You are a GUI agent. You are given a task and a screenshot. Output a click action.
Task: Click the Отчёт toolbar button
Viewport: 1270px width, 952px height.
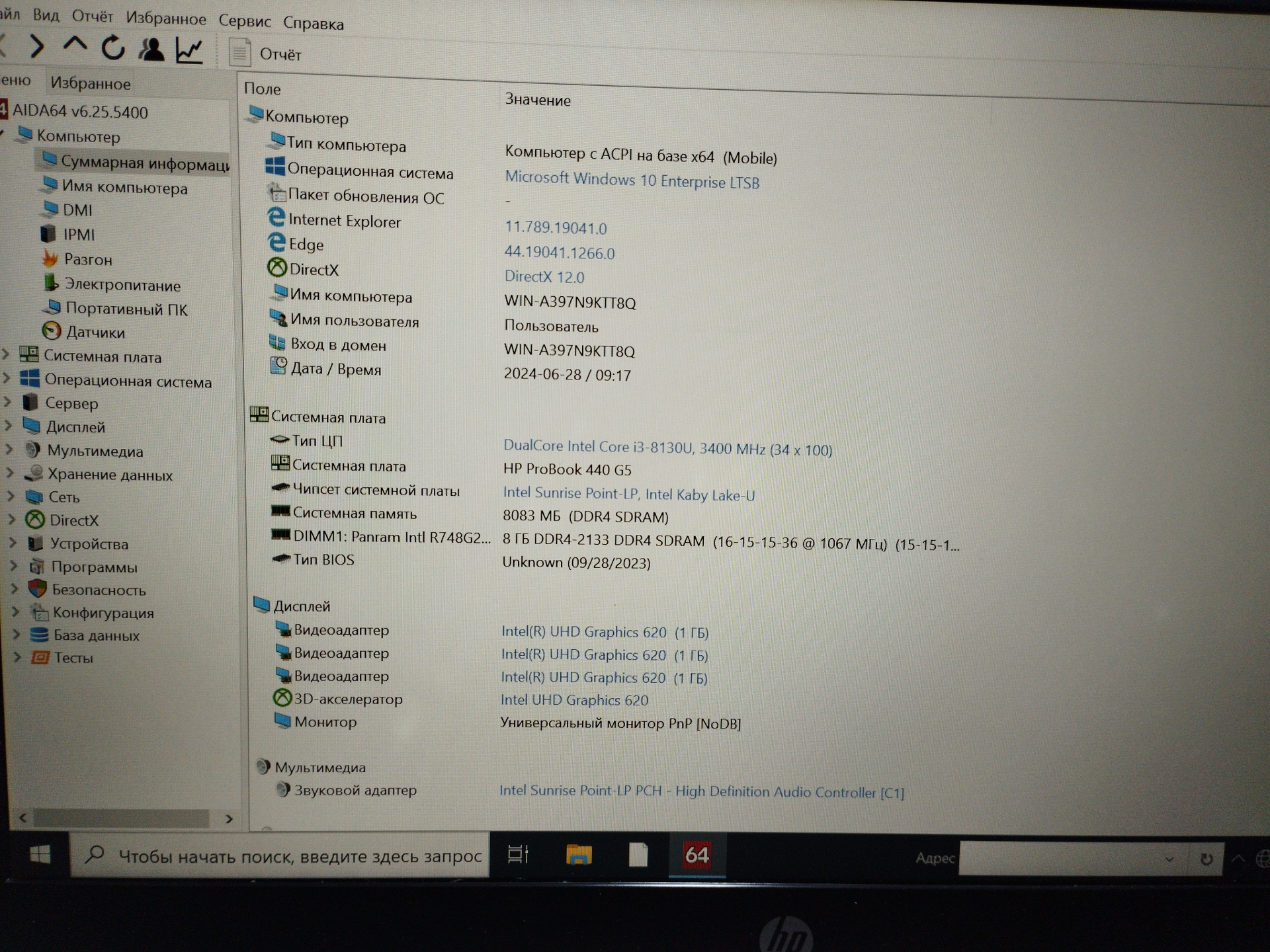click(265, 53)
